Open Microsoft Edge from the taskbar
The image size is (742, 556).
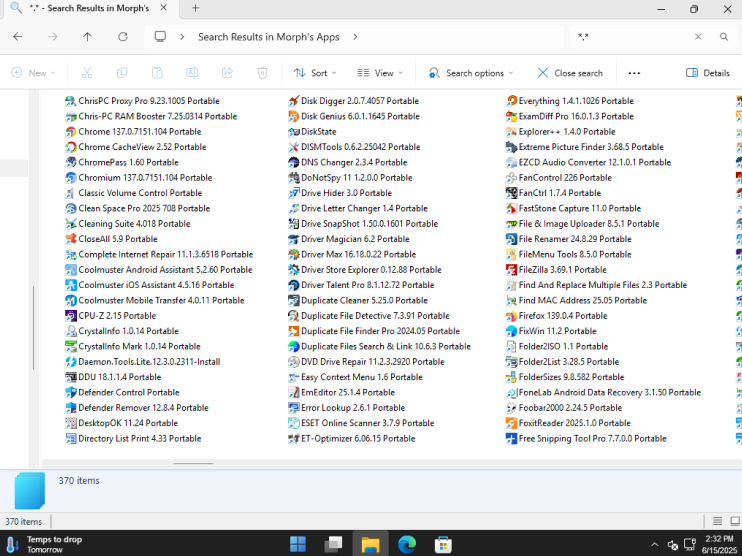pyautogui.click(x=406, y=544)
